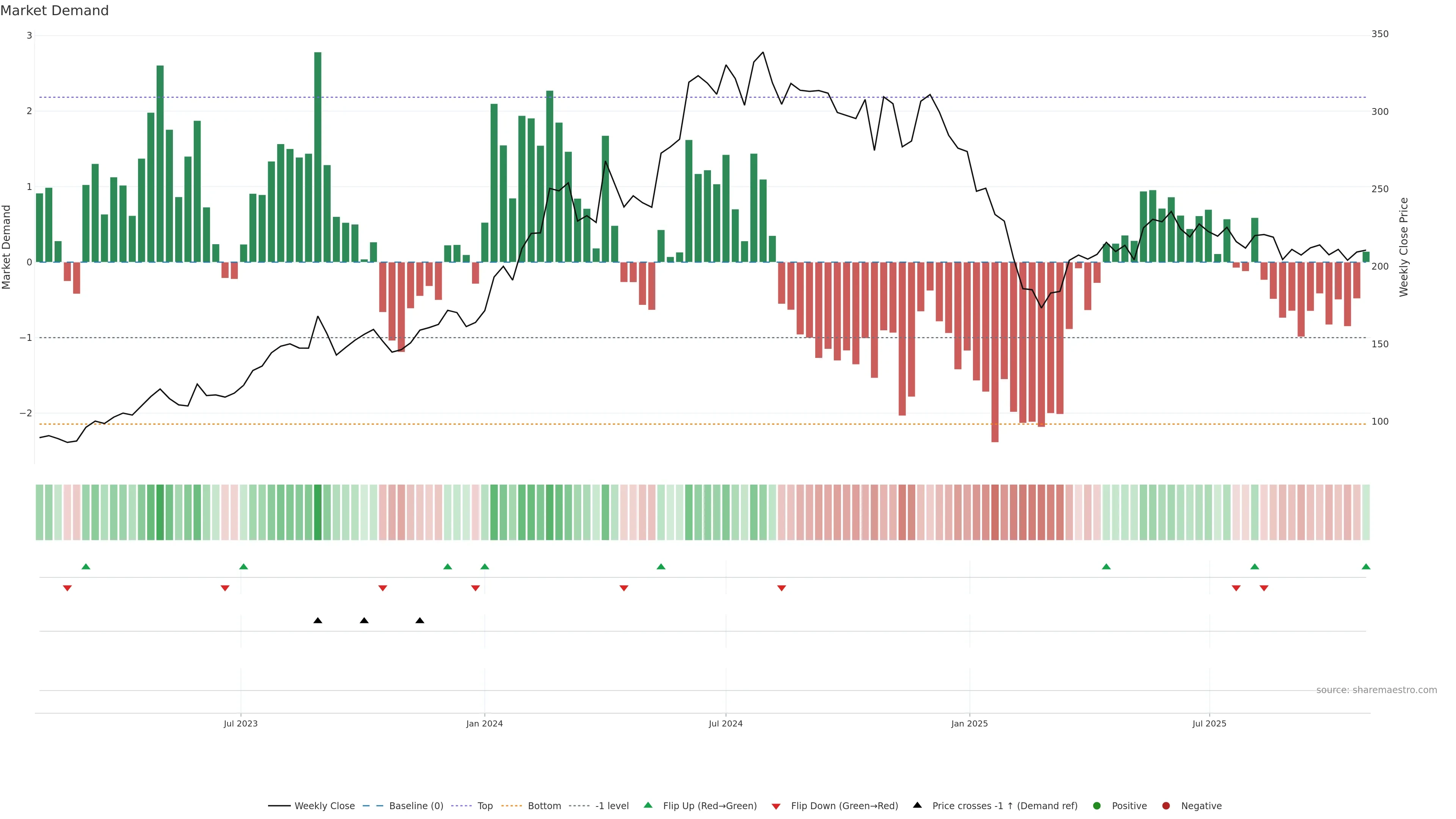This screenshot has width=1456, height=819.
Task: Click the Jan 2024 x-axis label
Action: point(485,723)
